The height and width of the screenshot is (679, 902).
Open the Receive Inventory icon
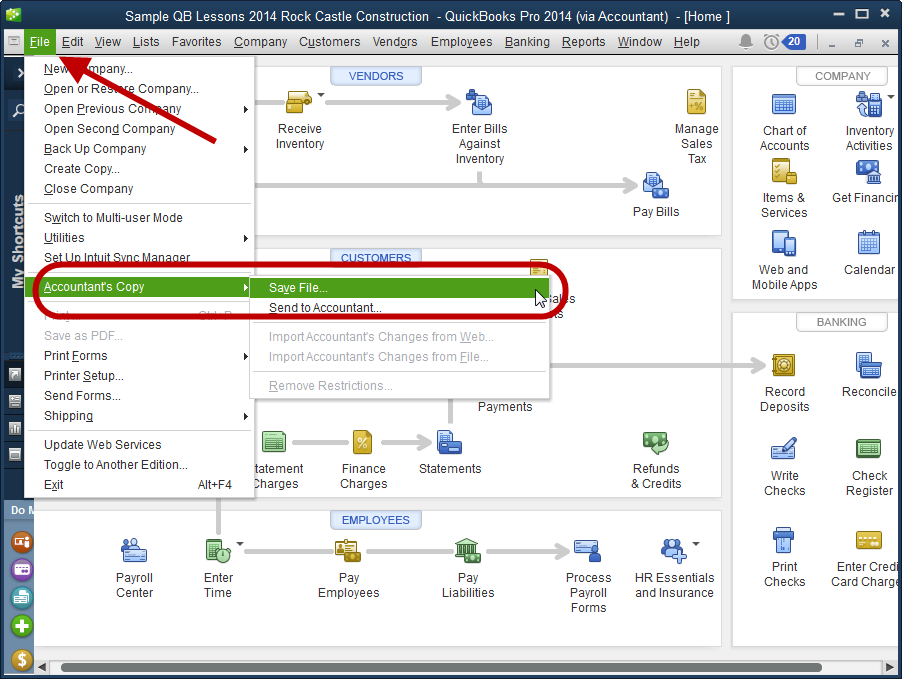click(298, 102)
